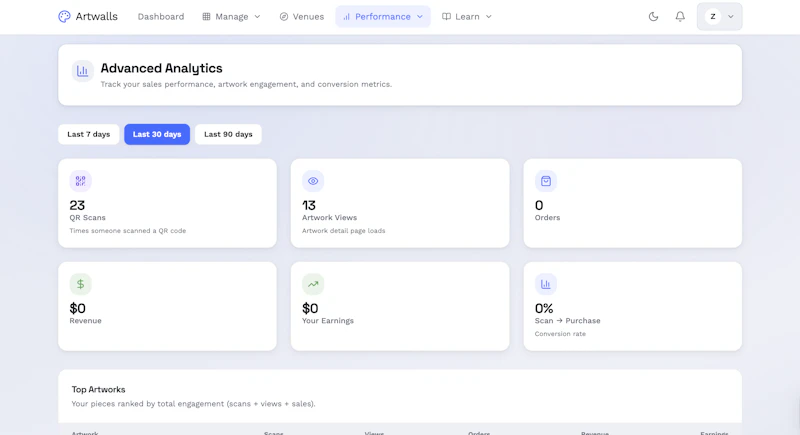
Task: Open the Manage menu
Action: pyautogui.click(x=232, y=16)
